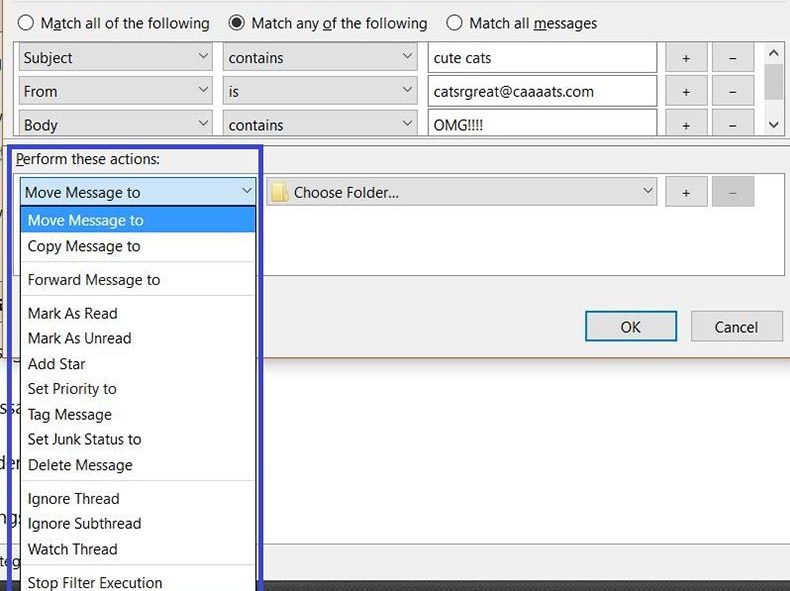Viewport: 790px width, 591px height.
Task: Open the Subject field dropdown
Action: click(x=115, y=57)
